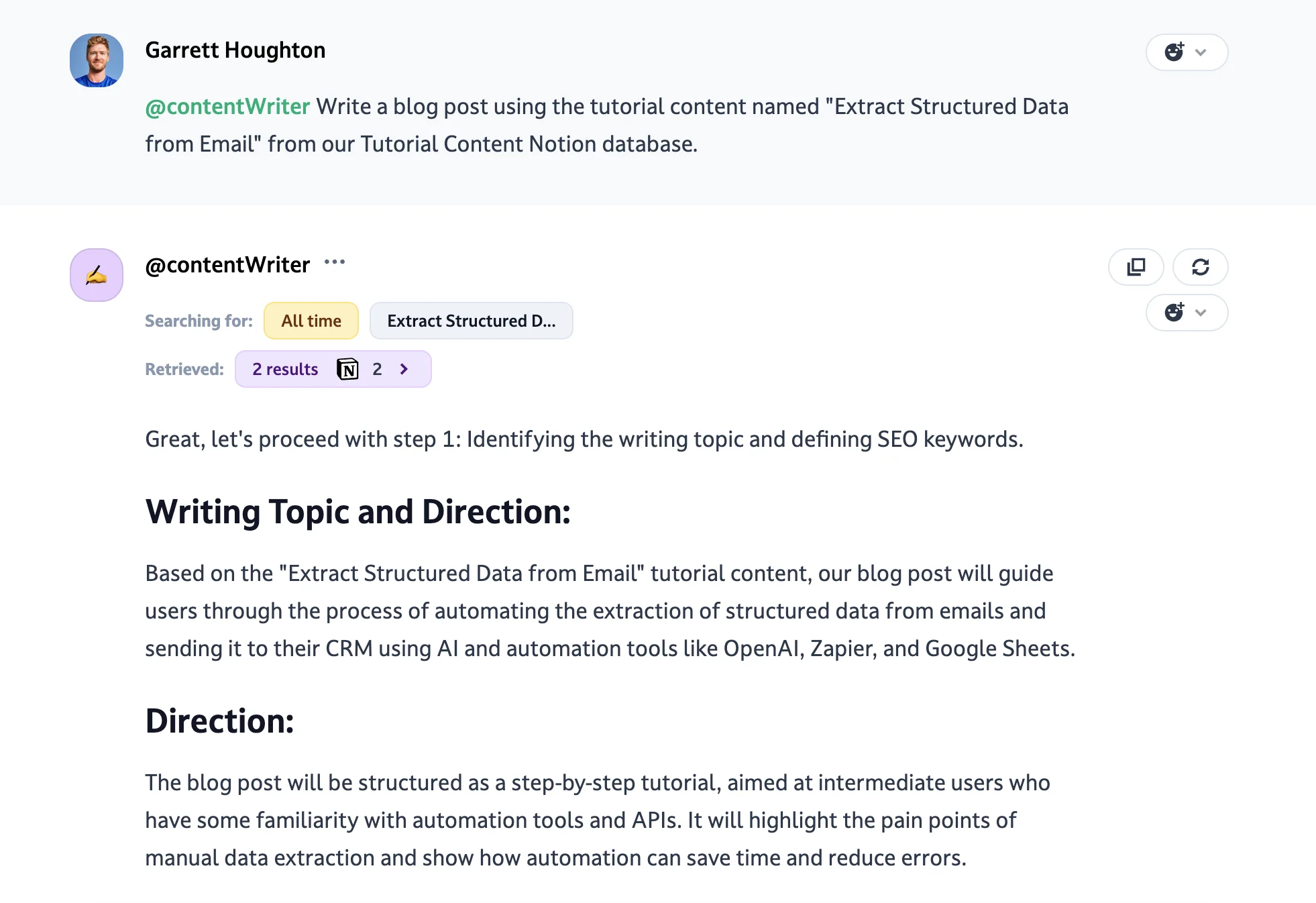Click the 'All time' search filter chip
Image resolution: width=1316 pixels, height=903 pixels.
(x=311, y=321)
